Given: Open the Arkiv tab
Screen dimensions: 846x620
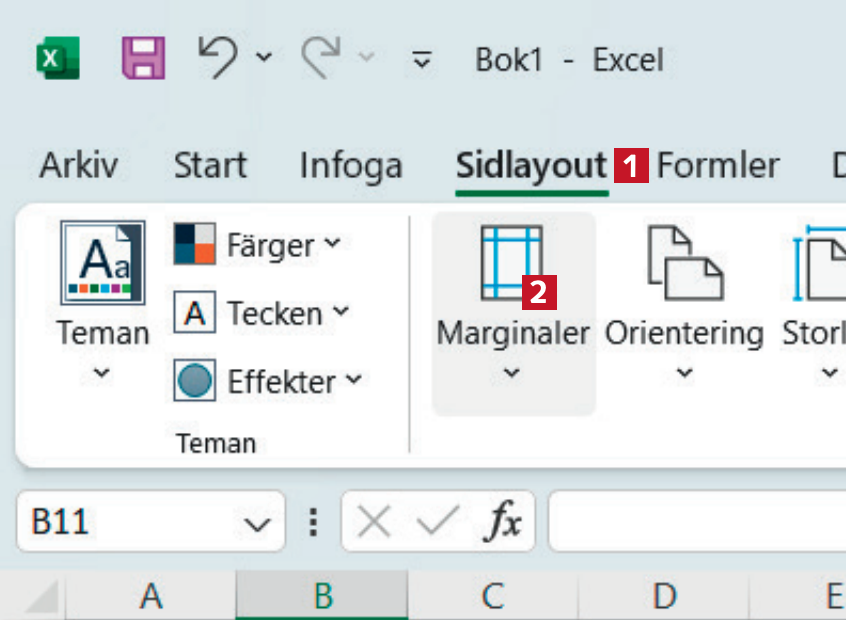Looking at the screenshot, I should tap(78, 165).
